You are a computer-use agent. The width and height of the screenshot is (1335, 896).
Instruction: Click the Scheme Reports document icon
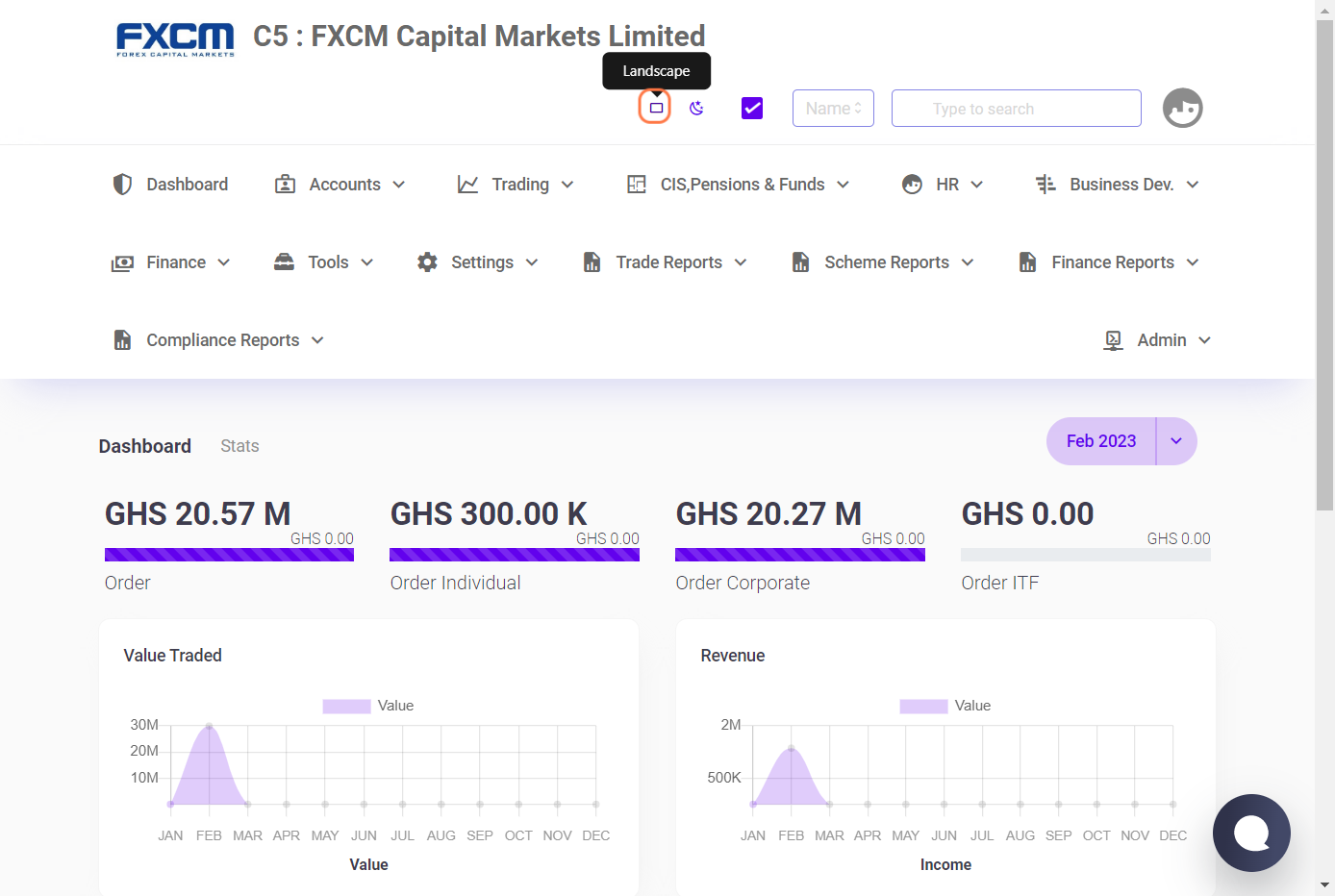[x=800, y=261]
